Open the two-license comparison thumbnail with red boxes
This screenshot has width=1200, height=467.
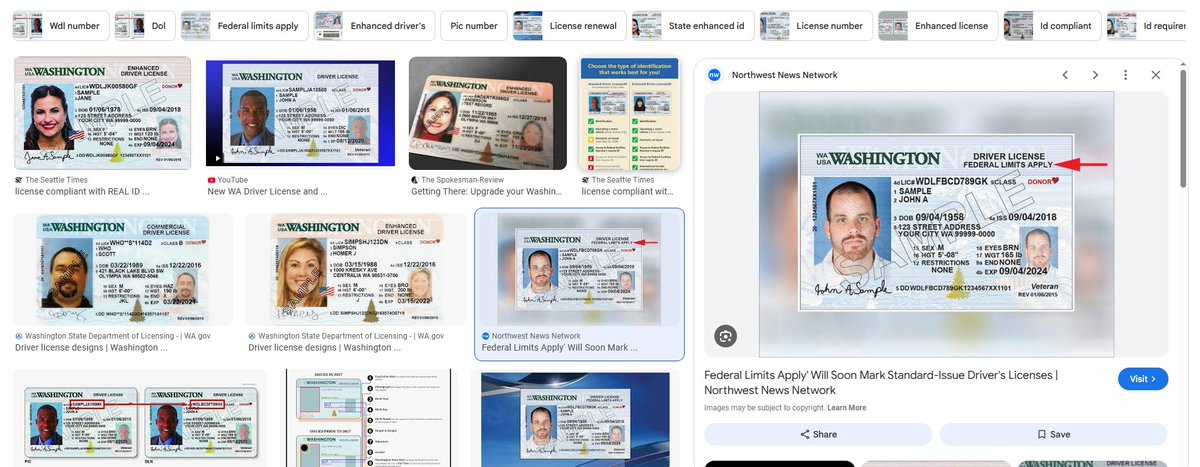point(140,418)
